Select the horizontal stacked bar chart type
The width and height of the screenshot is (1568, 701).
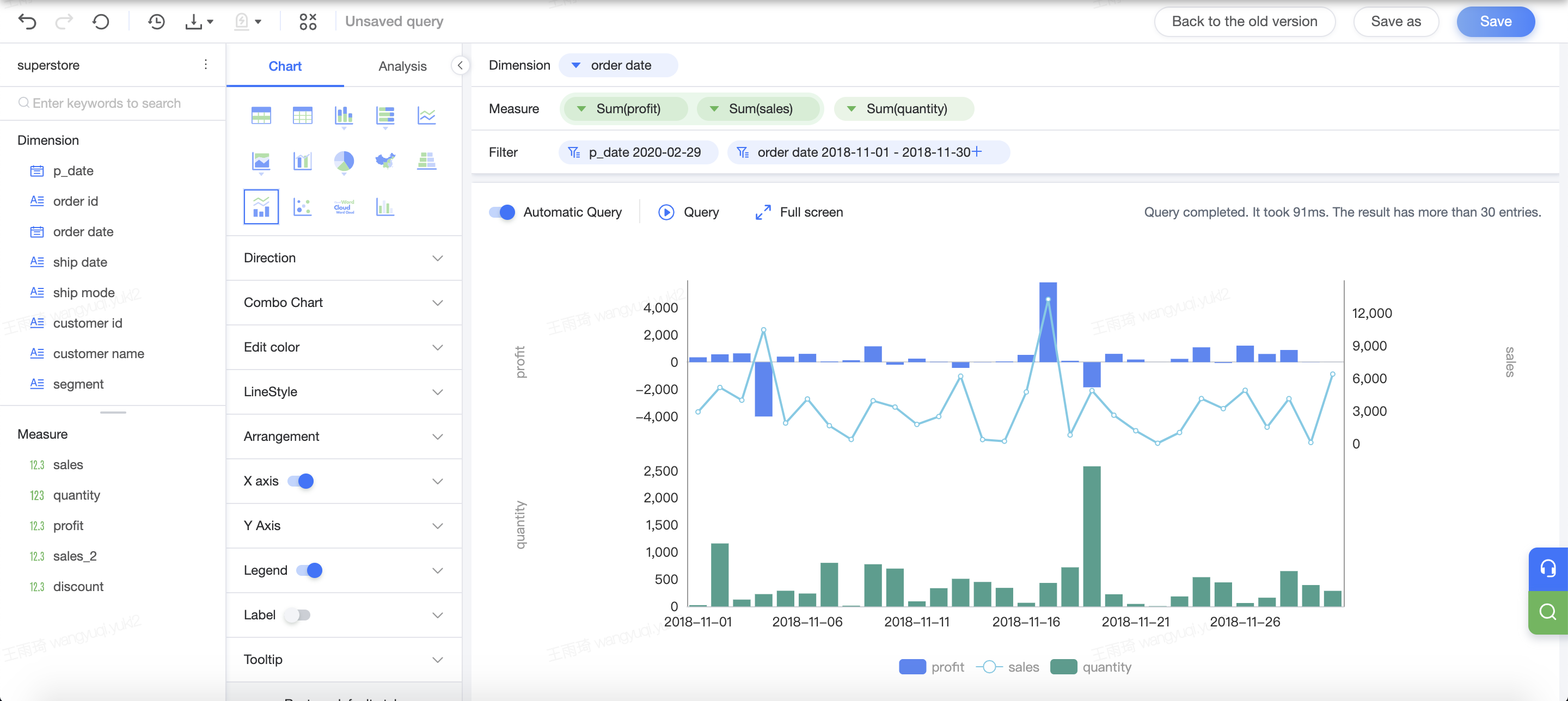tap(385, 115)
